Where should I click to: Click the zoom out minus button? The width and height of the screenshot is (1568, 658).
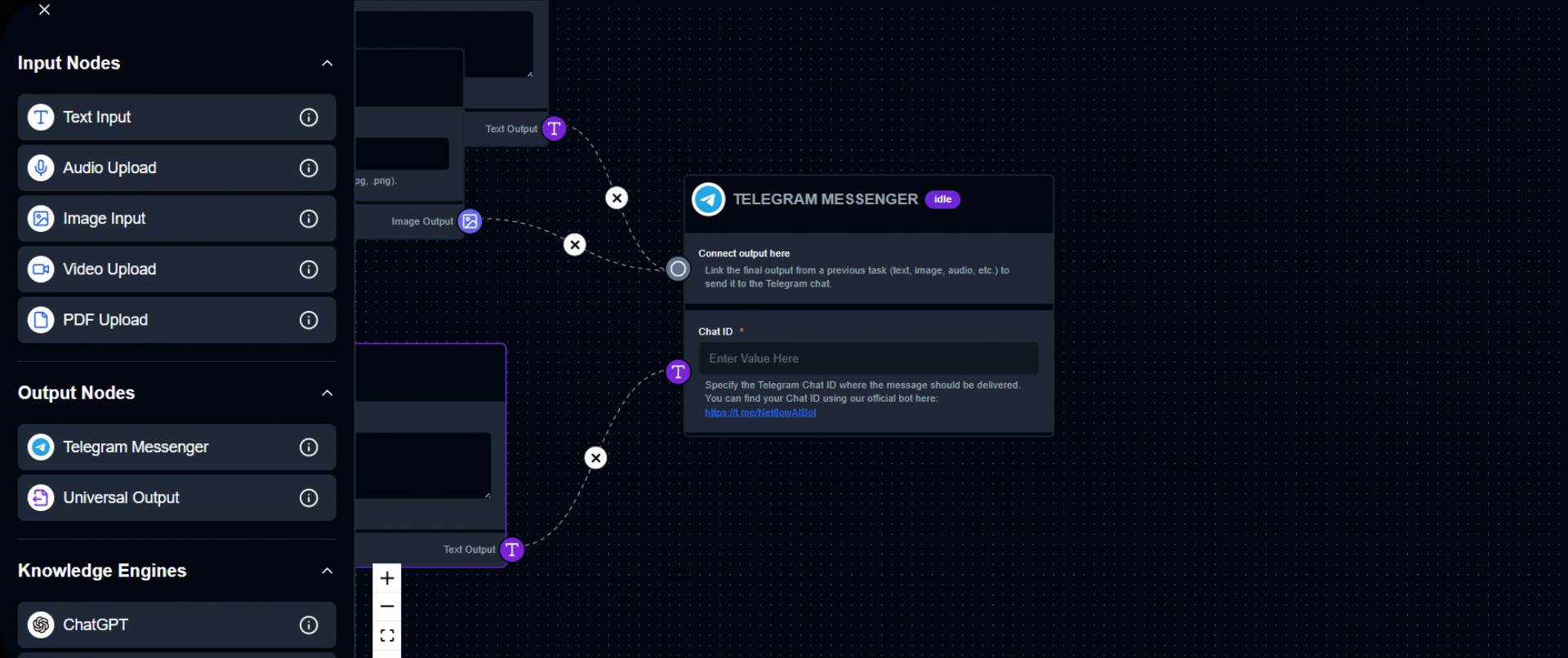coord(387,607)
